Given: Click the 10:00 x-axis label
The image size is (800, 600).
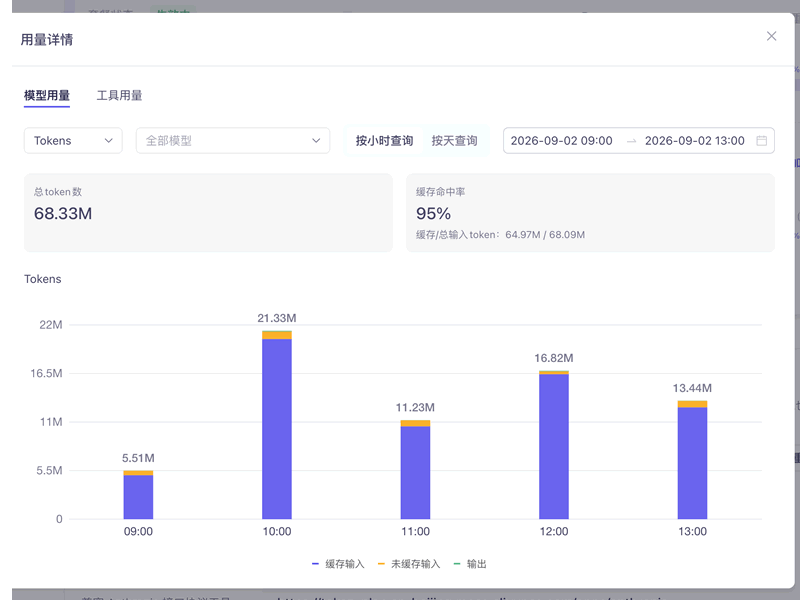Looking at the screenshot, I should [277, 532].
